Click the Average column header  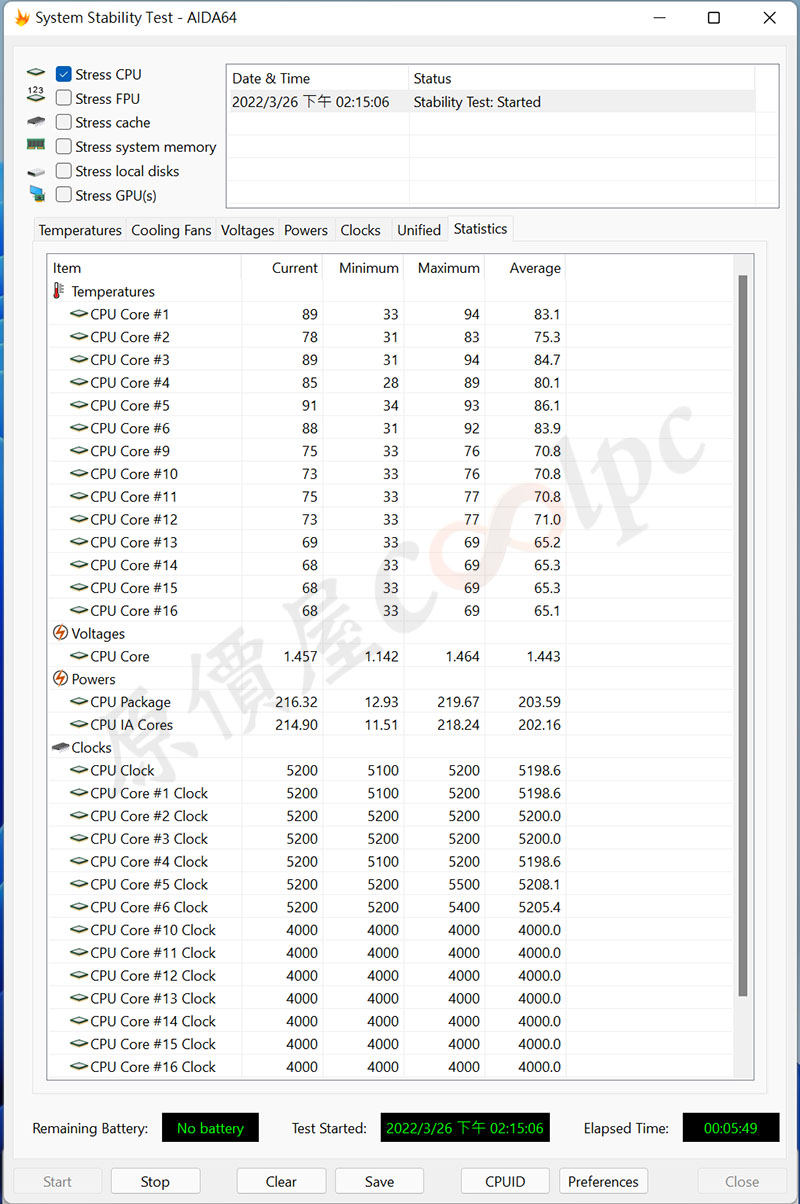coord(525,268)
